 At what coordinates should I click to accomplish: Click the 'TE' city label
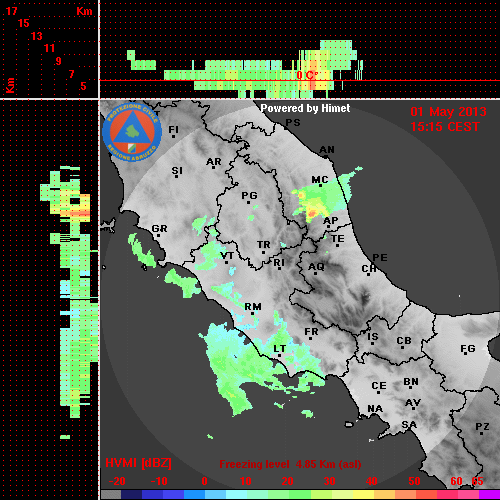point(338,239)
